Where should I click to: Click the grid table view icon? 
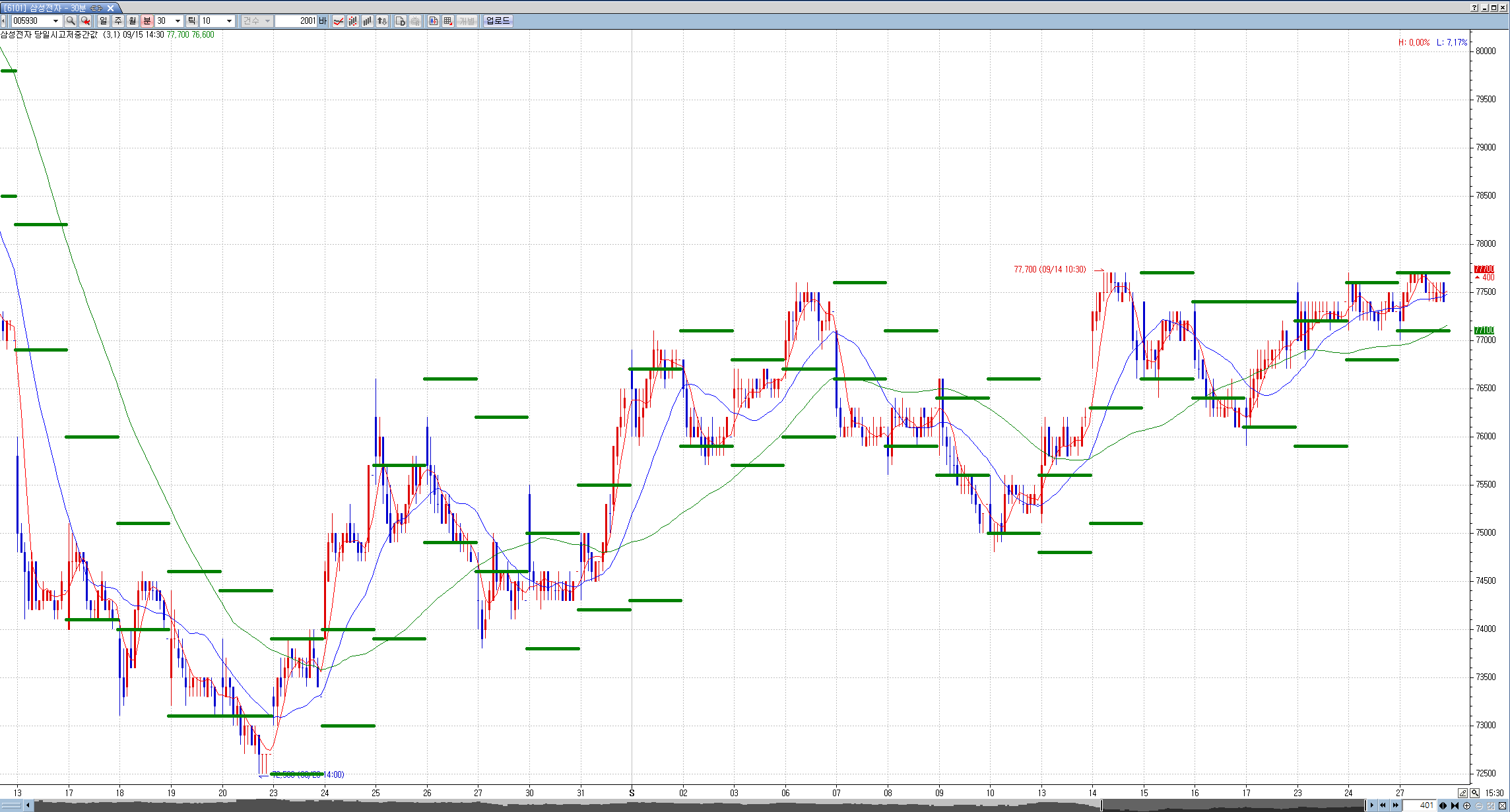448,21
